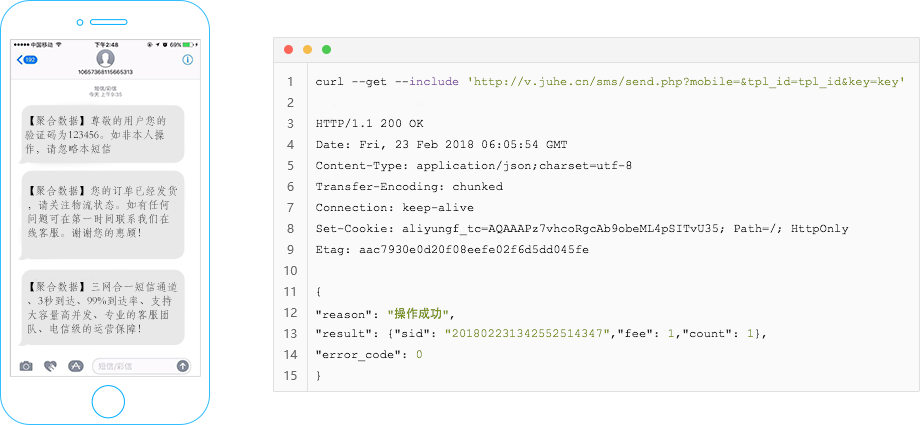The image size is (920, 425).
Task: Tap the SMS channel promo message bubble
Action: coord(102,306)
